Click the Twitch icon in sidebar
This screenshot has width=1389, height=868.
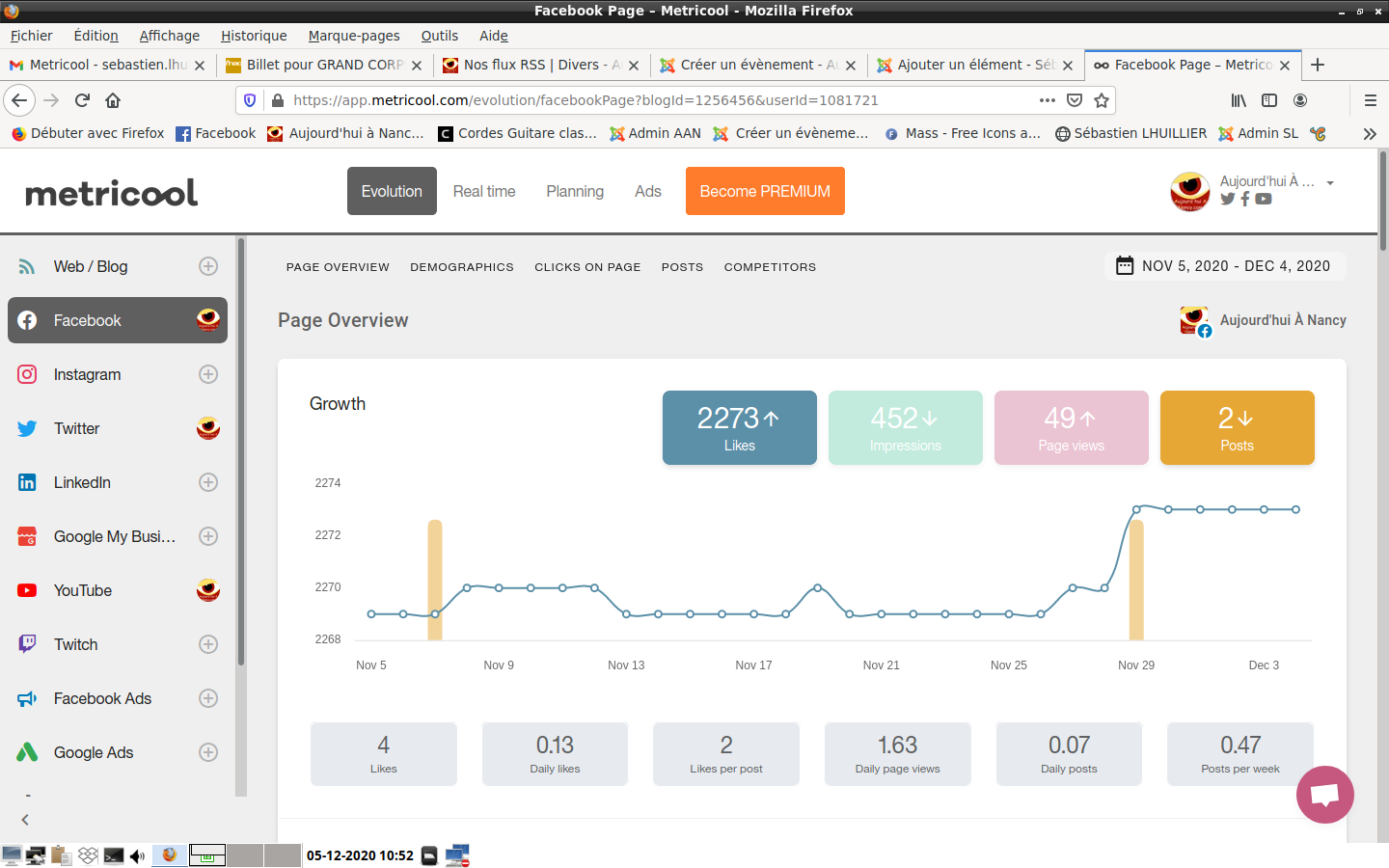(27, 644)
